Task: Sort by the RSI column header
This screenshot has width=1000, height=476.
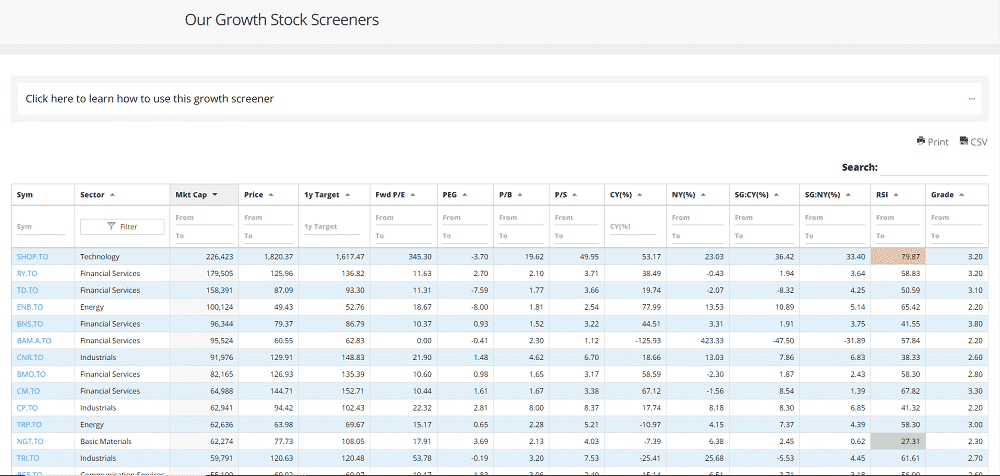Action: tap(887, 195)
